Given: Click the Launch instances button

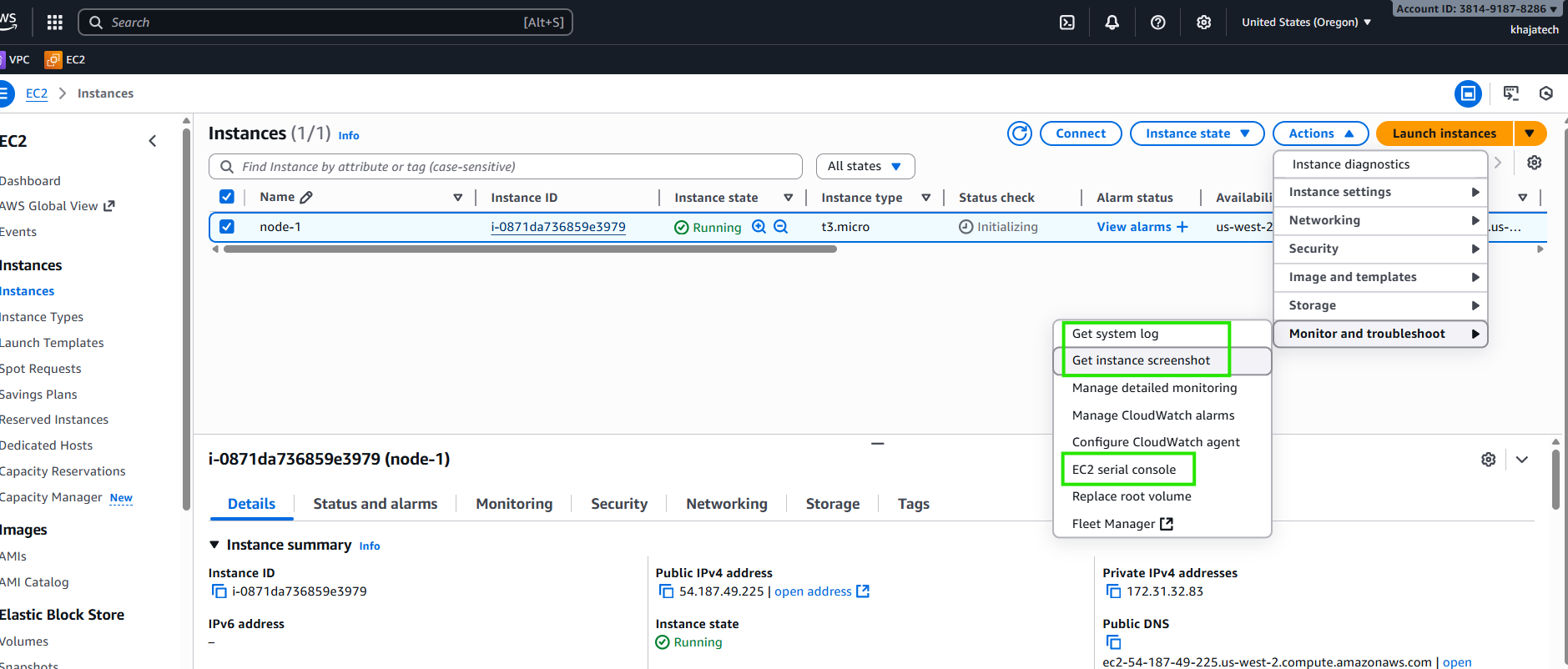Looking at the screenshot, I should (x=1444, y=133).
